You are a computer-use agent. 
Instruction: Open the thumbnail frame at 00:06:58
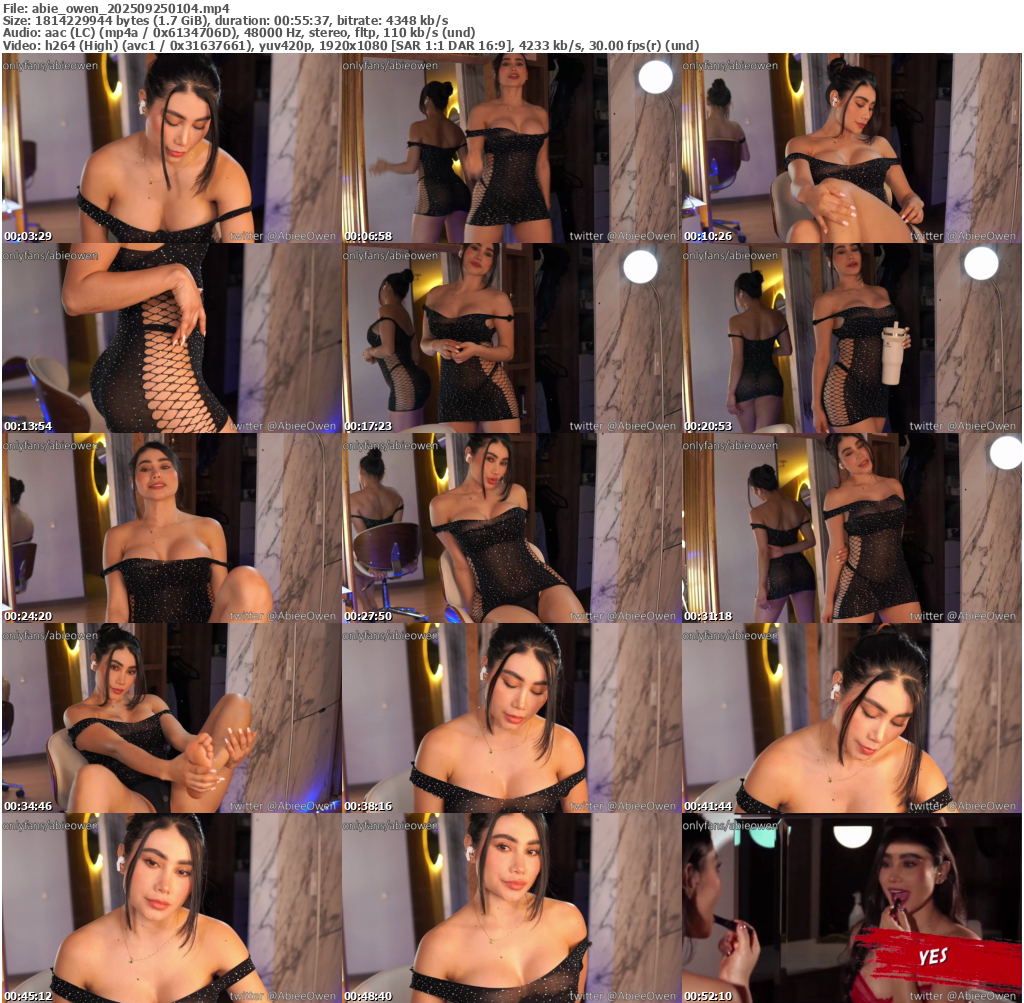511,148
